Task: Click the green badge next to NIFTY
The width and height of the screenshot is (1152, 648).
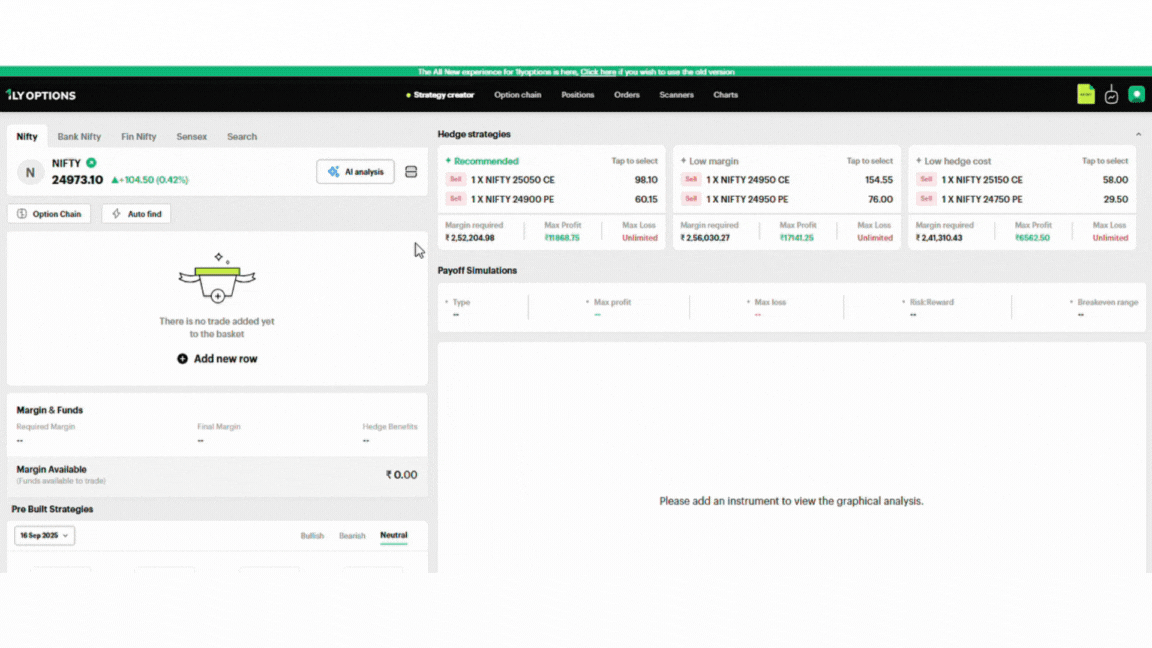Action: click(x=91, y=163)
